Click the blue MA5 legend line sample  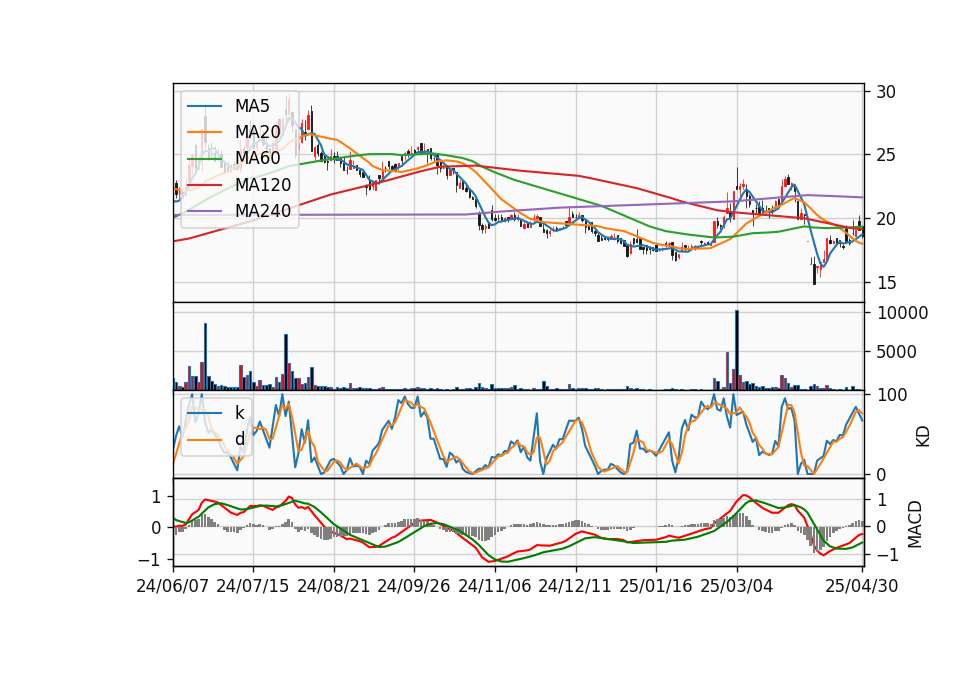click(204, 107)
